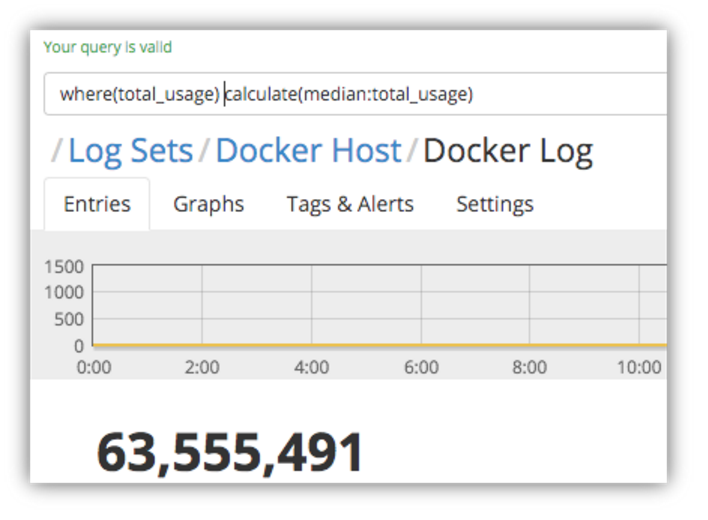Viewport: 708px width, 520px height.
Task: Switch to the Graphs tab
Action: pyautogui.click(x=208, y=204)
